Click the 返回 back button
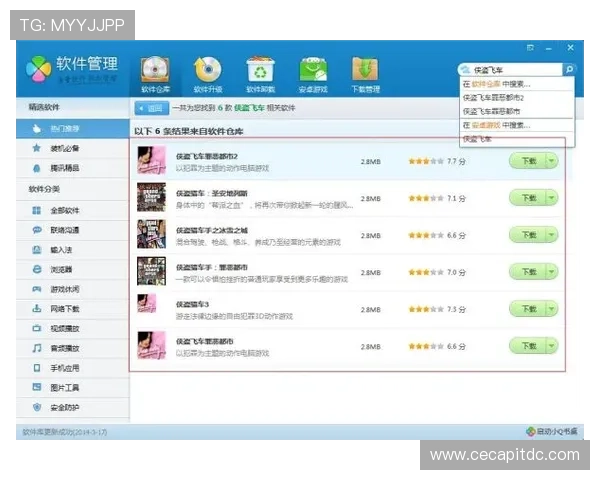This screenshot has height=480, width=600. click(x=152, y=108)
